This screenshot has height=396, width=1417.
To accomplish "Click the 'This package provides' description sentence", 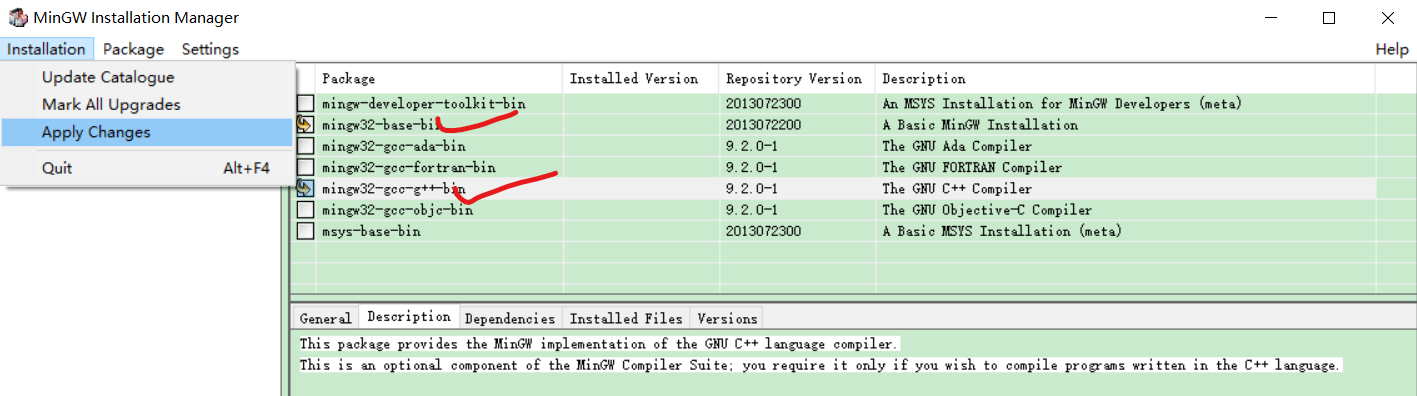I will [x=599, y=343].
